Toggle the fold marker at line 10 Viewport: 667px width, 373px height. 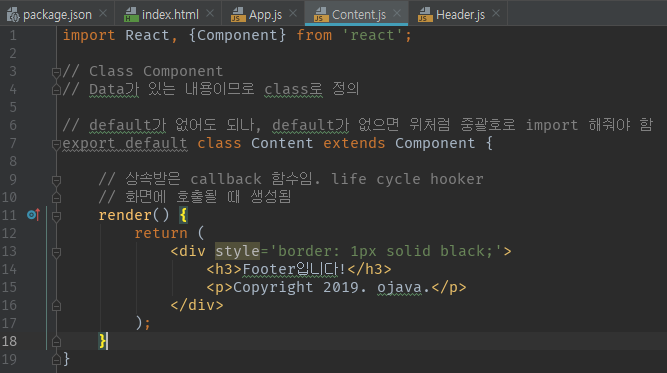click(56, 198)
